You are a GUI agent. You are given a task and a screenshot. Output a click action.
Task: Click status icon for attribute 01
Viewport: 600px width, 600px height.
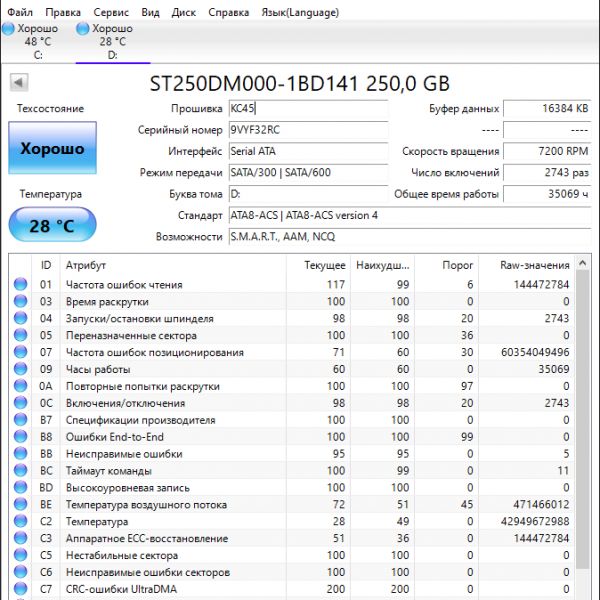coord(20,284)
